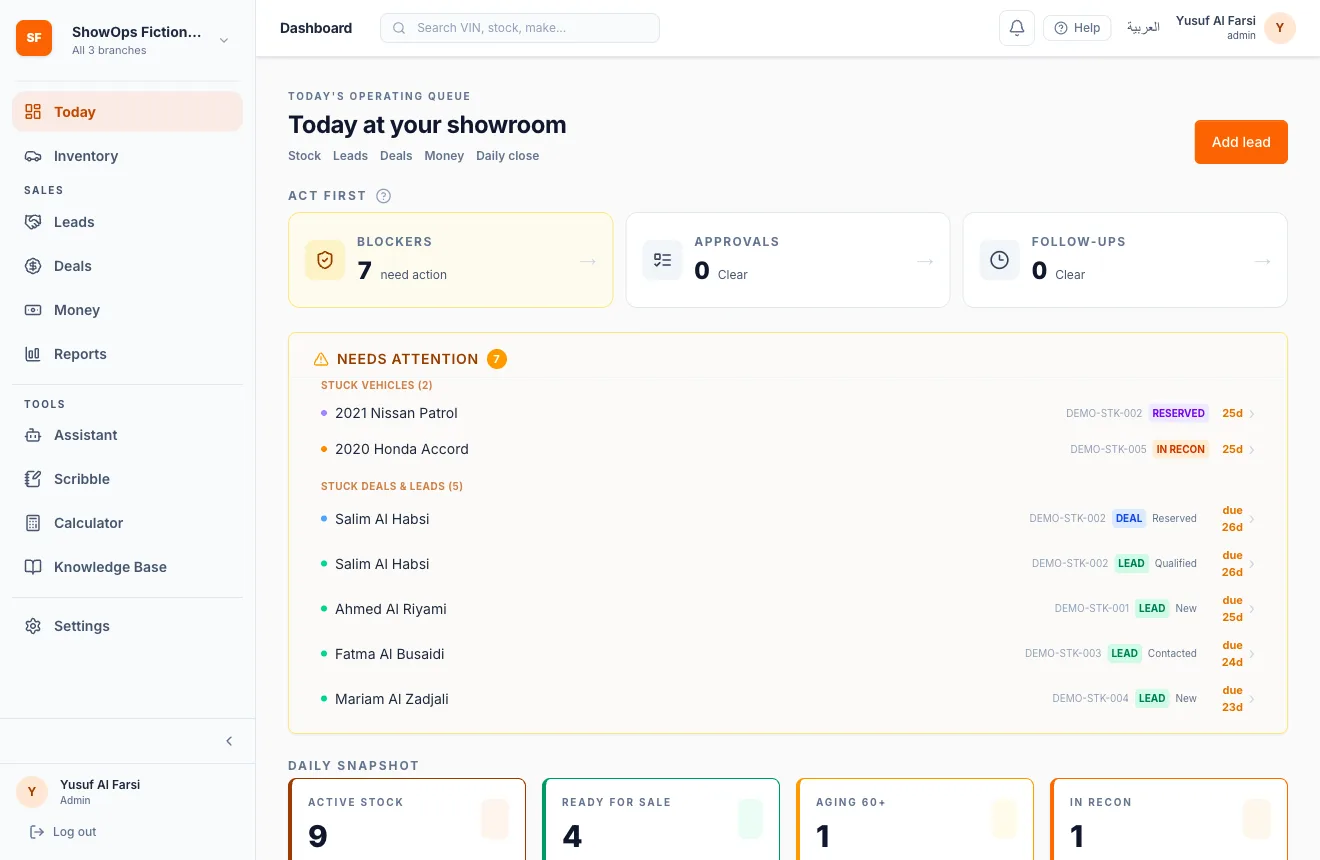Screen dimensions: 1320x860
Task: Open the Ahmed Al Riyami row chevron
Action: 1252,609
